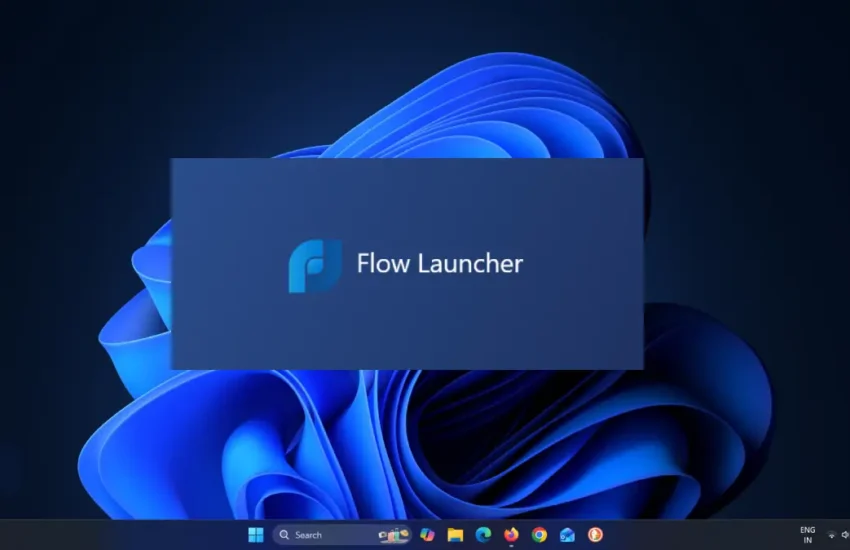Click the "Flow Launcher" splash text
This screenshot has height=550, width=850.
440,264
